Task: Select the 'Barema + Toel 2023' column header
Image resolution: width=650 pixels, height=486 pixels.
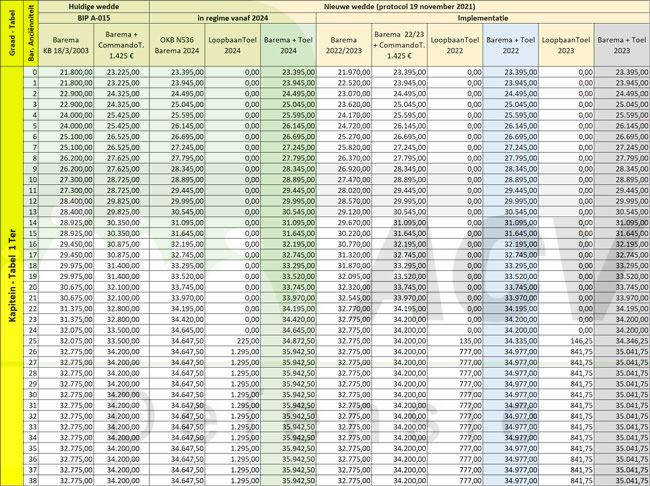Action: 622,45
